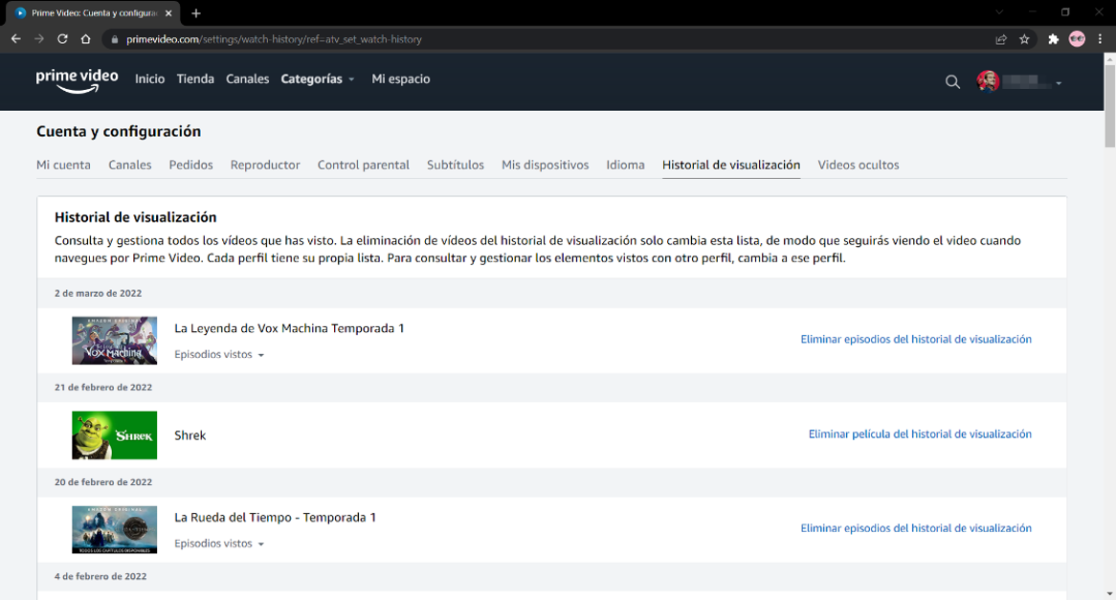Viewport: 1116px width, 600px height.
Task: Delete Vox Machina episodes from history
Action: tap(915, 339)
